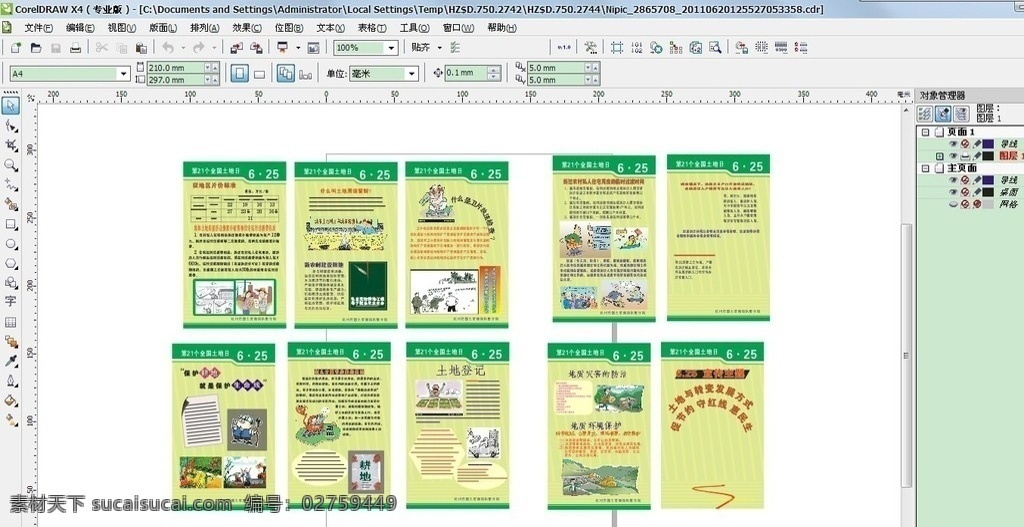Select the Zoom tool in the toolbox
Viewport: 1024px width, 527px height.
point(11,165)
